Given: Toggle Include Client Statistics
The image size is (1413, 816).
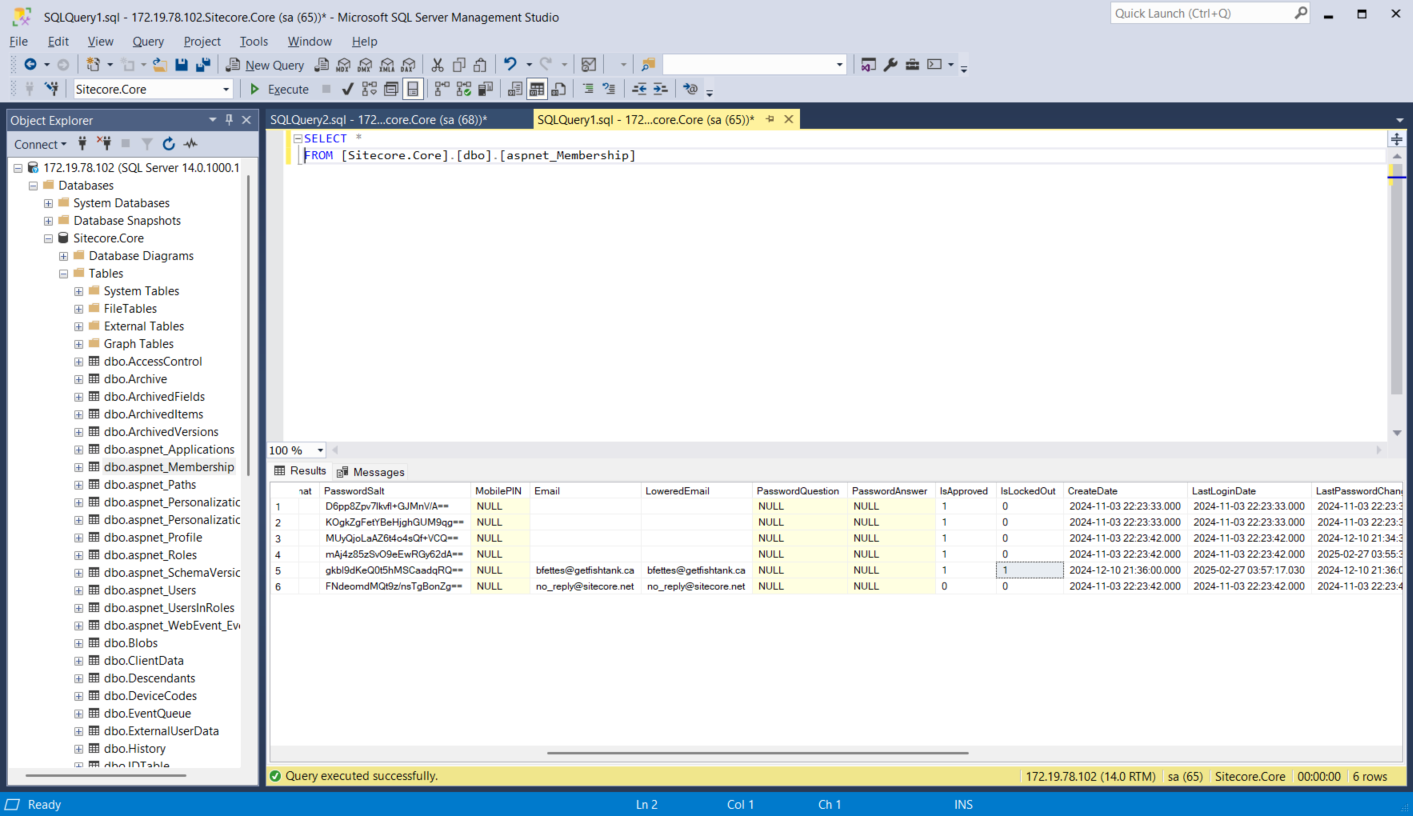Looking at the screenshot, I should pyautogui.click(x=485, y=89).
